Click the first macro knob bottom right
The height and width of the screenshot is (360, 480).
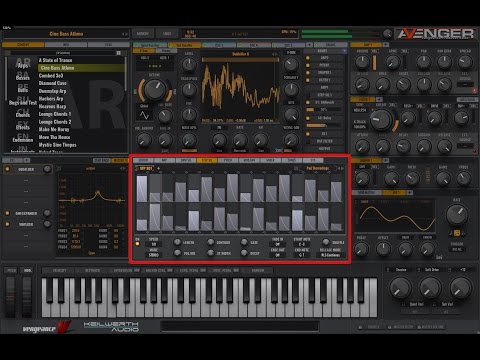[400, 288]
